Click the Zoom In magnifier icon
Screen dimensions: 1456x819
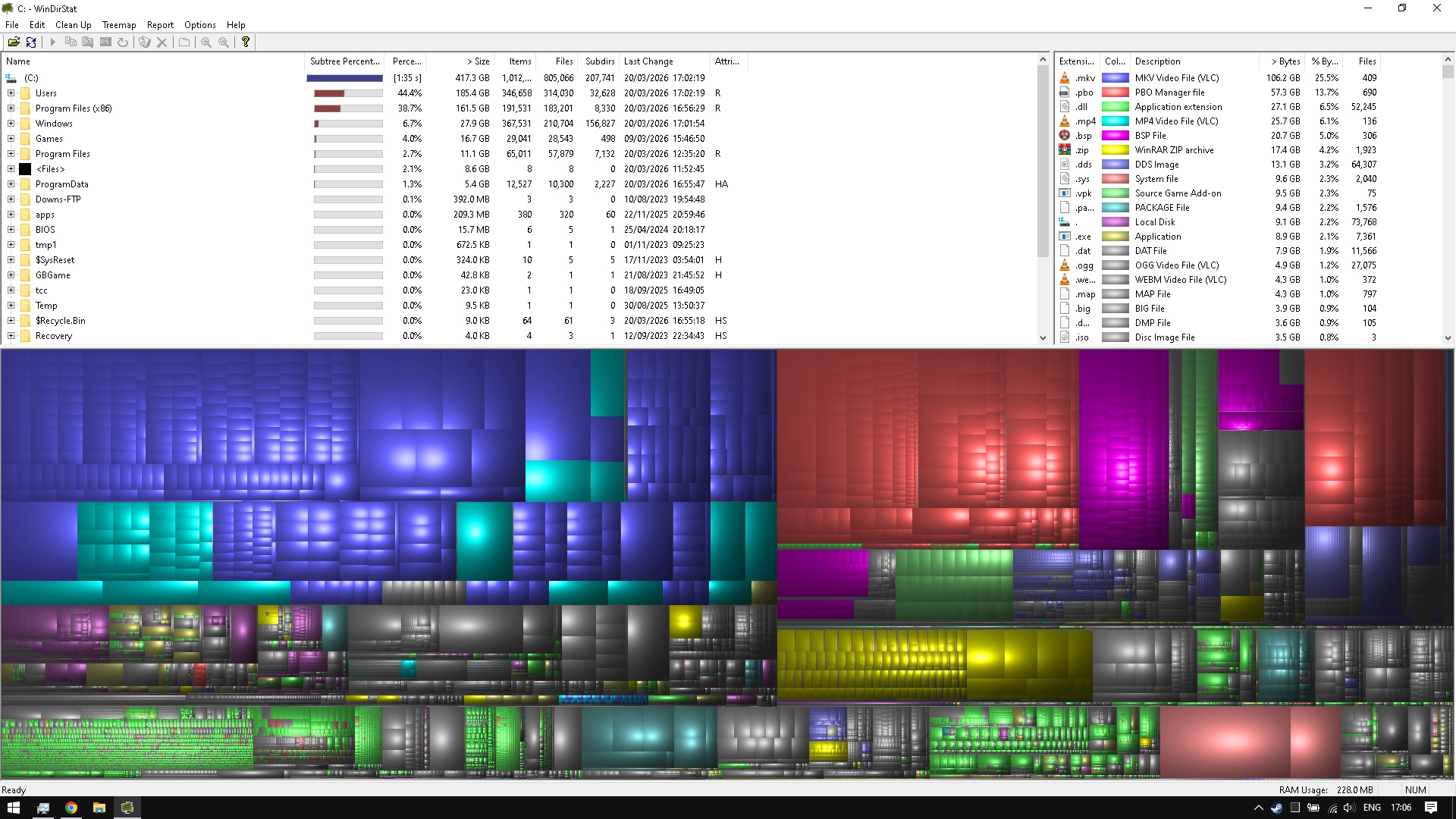(206, 42)
